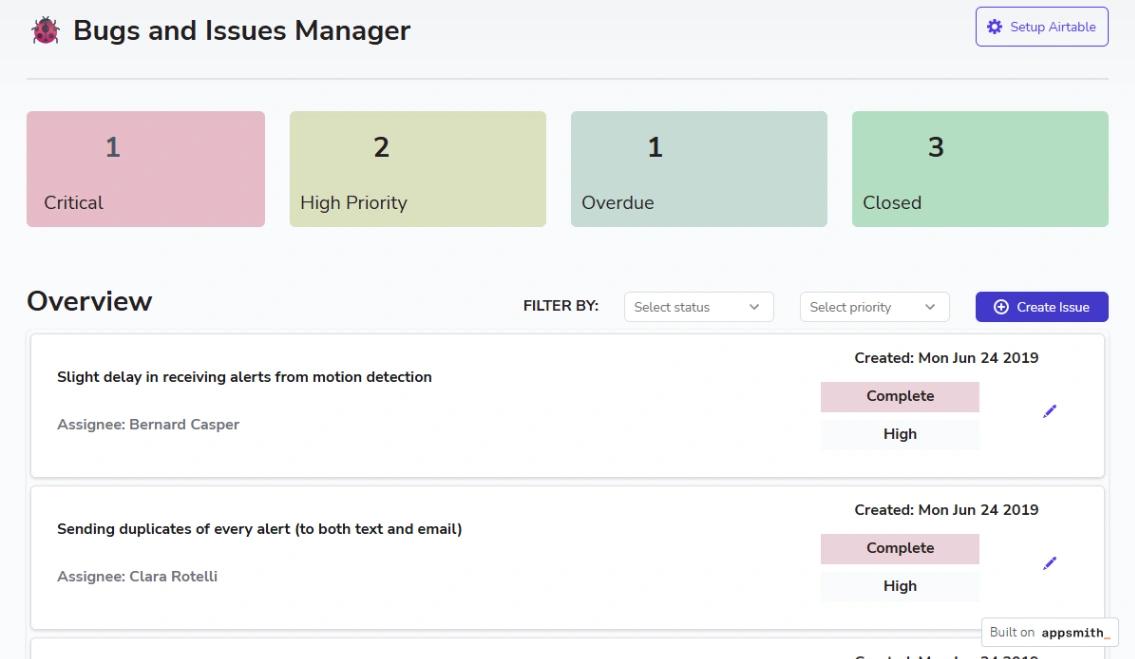The image size is (1135, 659).
Task: Click Complete status of motion detection issue
Action: point(900,397)
